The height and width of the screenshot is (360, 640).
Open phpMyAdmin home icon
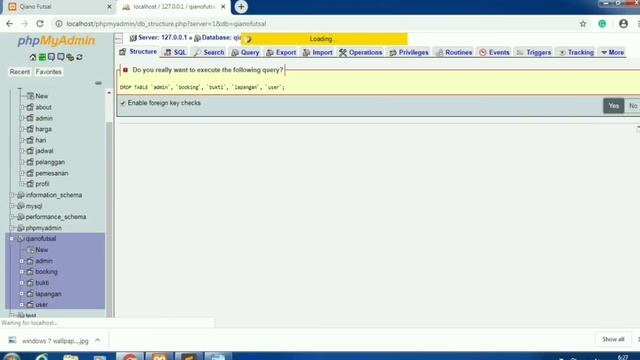33,57
